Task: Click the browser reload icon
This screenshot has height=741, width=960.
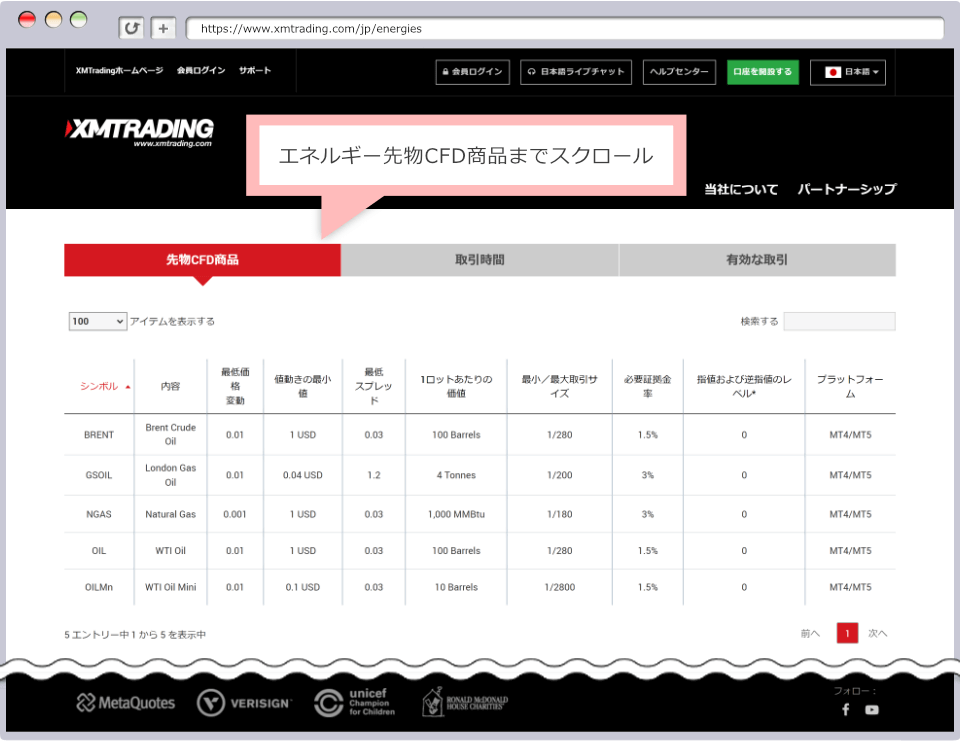Action: [x=131, y=28]
